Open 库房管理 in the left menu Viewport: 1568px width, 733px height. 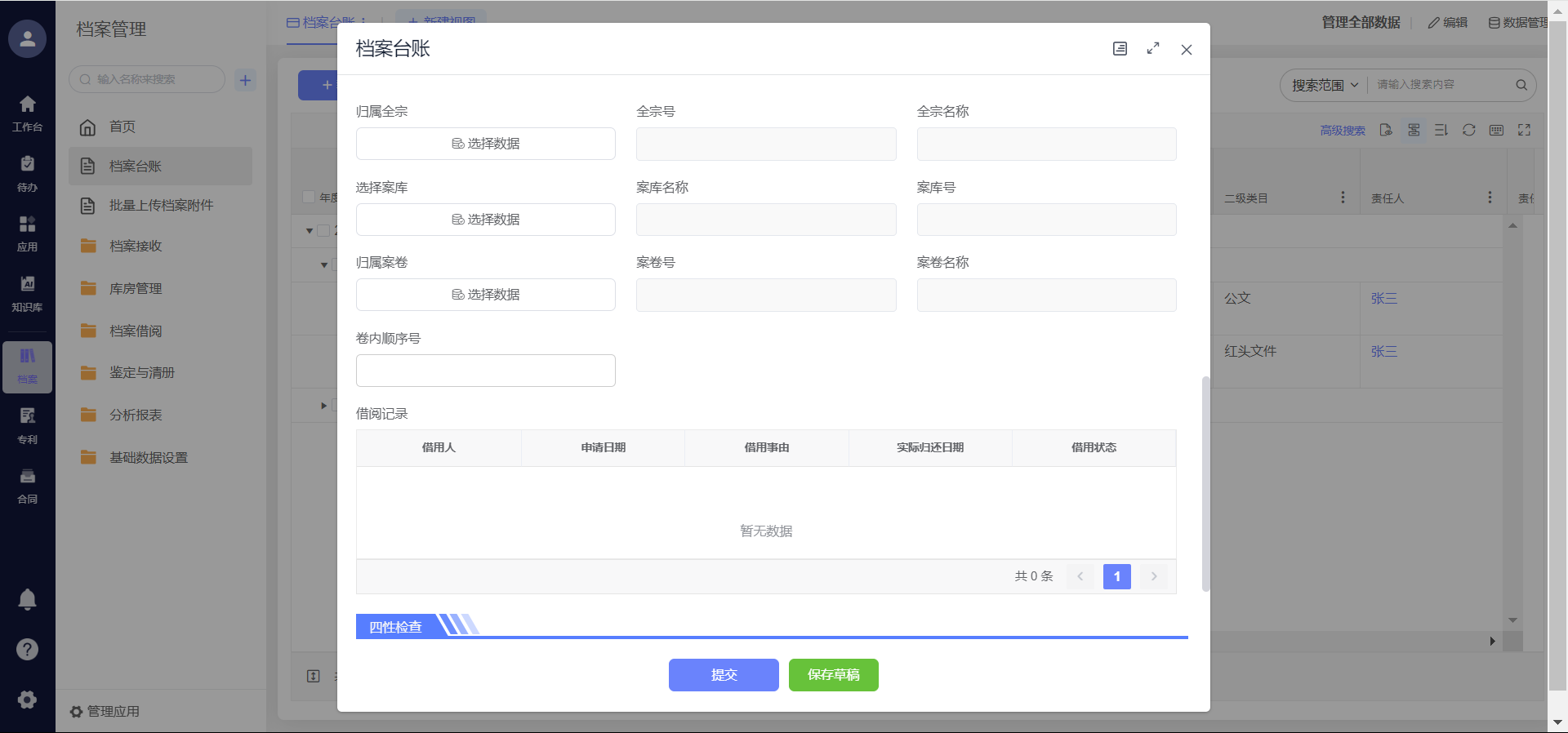pyautogui.click(x=136, y=288)
